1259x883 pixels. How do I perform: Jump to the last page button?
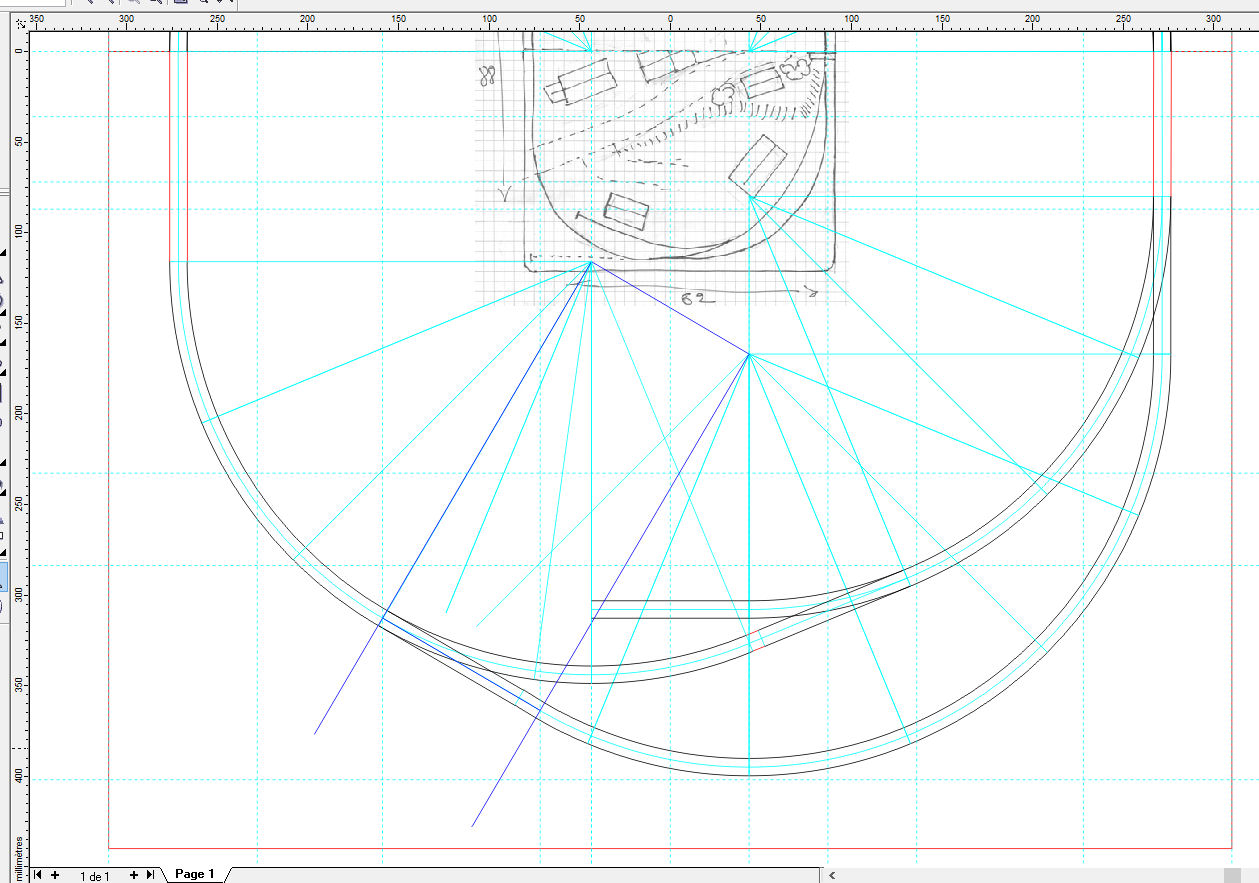pos(150,875)
